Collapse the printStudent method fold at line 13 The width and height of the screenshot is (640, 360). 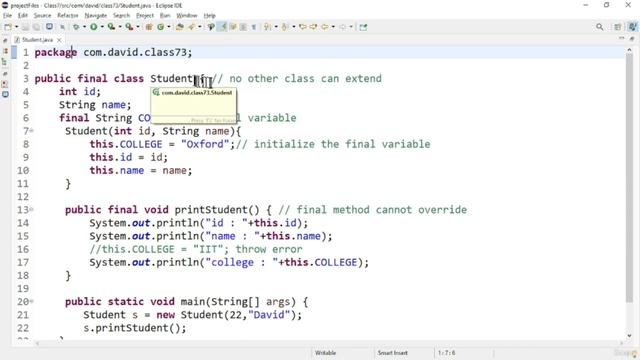pos(31,210)
